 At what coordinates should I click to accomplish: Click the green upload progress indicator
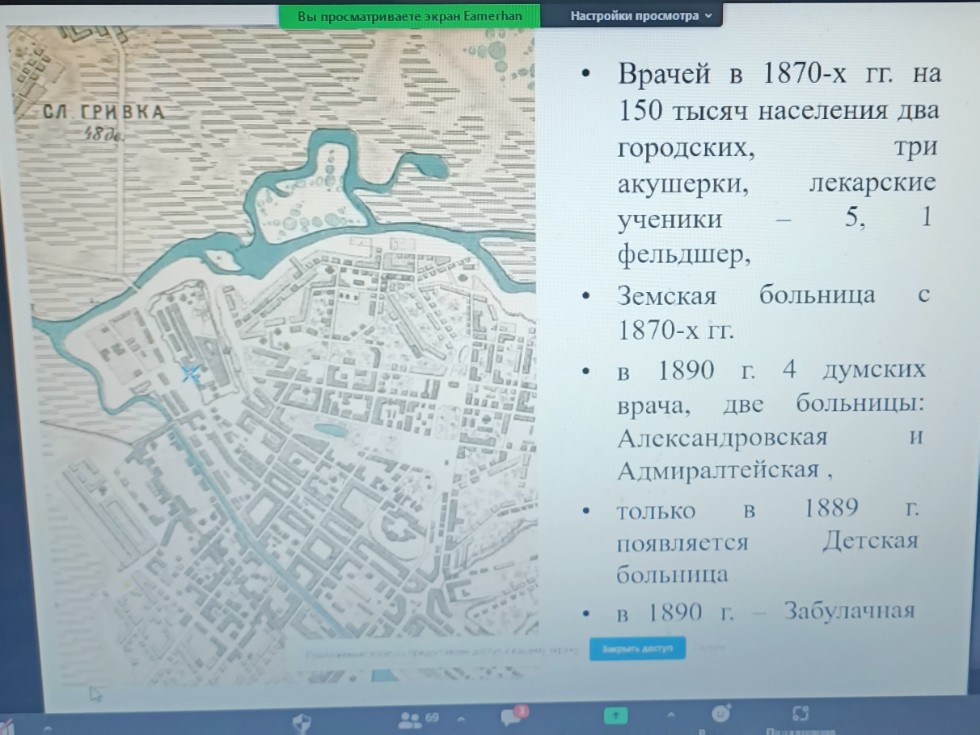coord(614,715)
